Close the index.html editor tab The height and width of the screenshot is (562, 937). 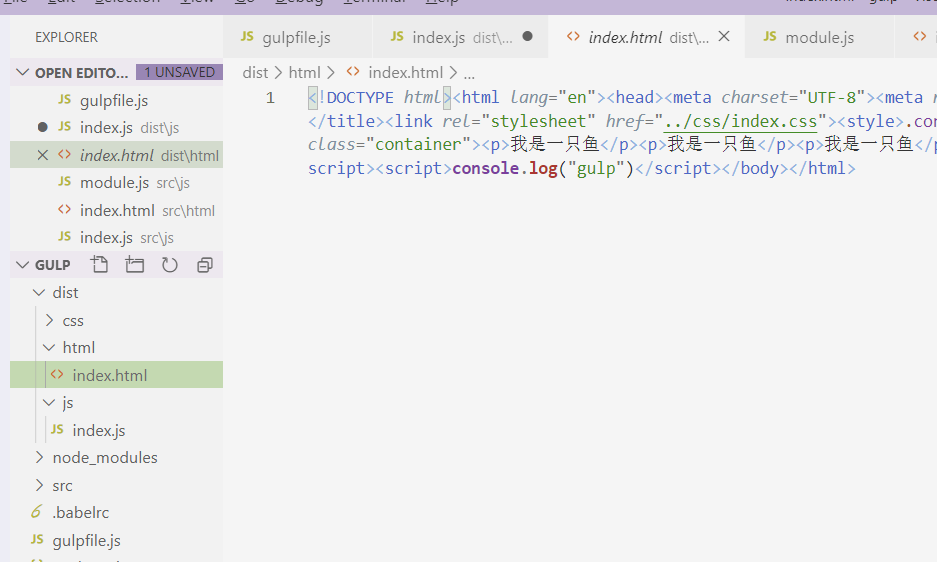(724, 36)
